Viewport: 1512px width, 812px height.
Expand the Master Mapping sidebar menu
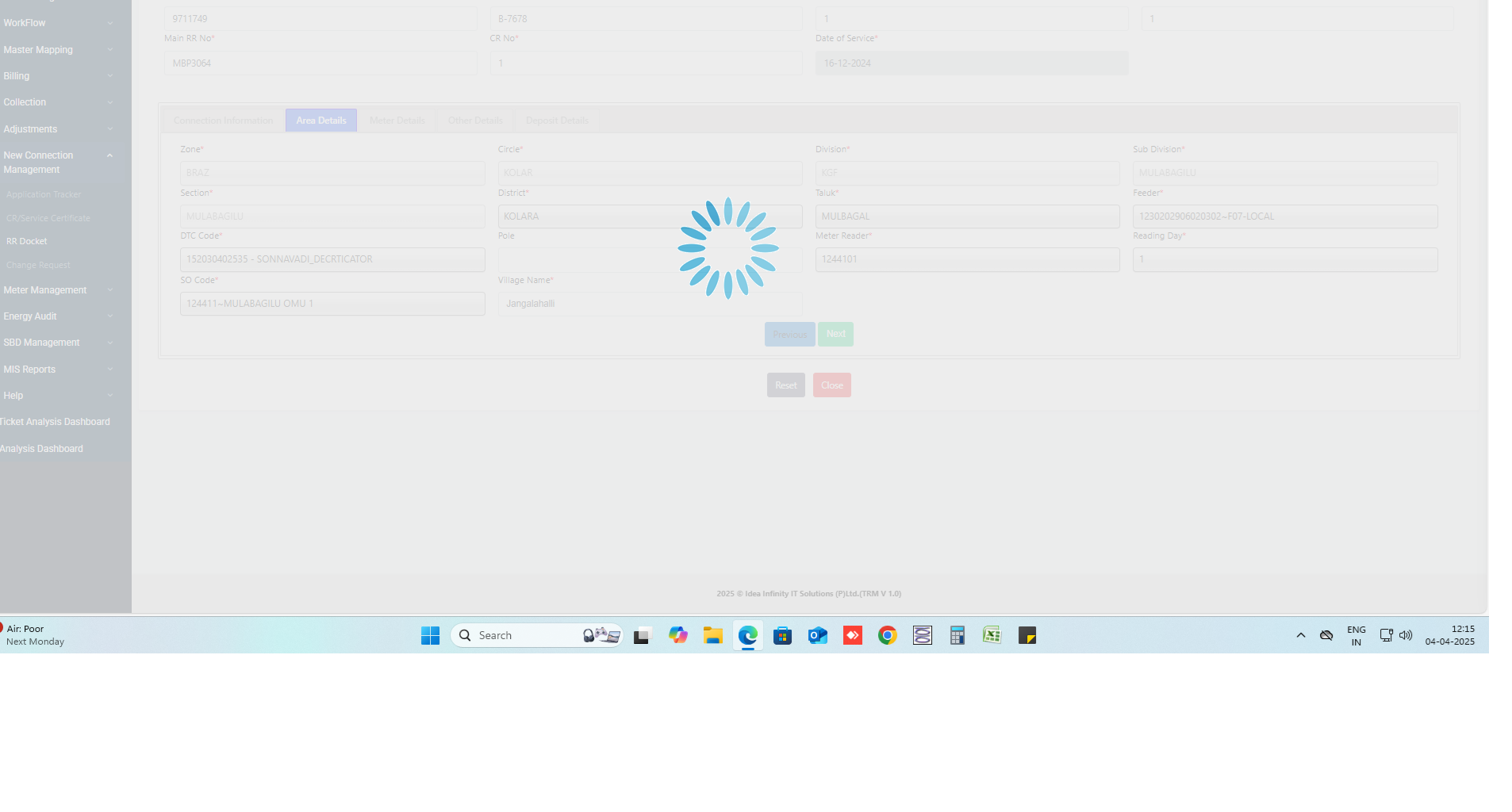click(58, 50)
